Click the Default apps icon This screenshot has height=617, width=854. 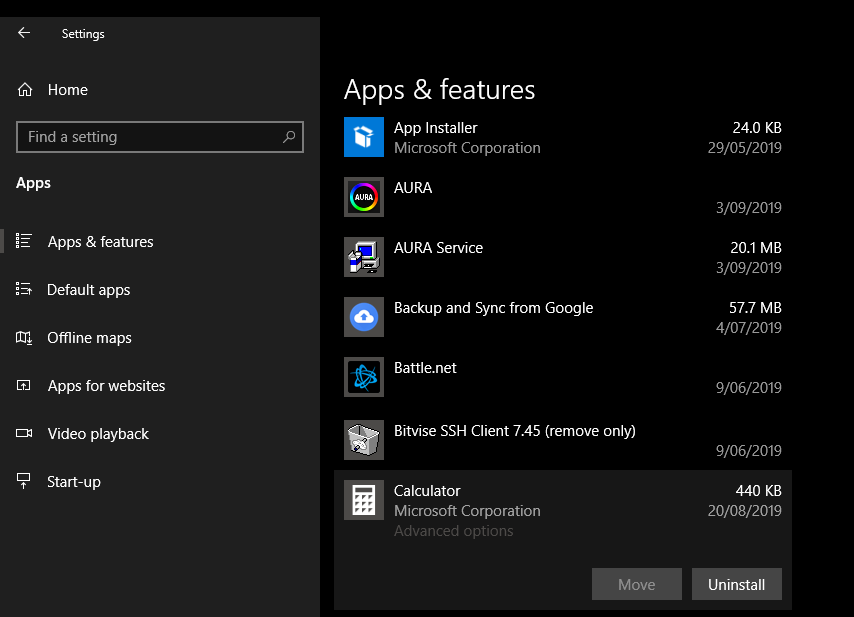tap(24, 289)
